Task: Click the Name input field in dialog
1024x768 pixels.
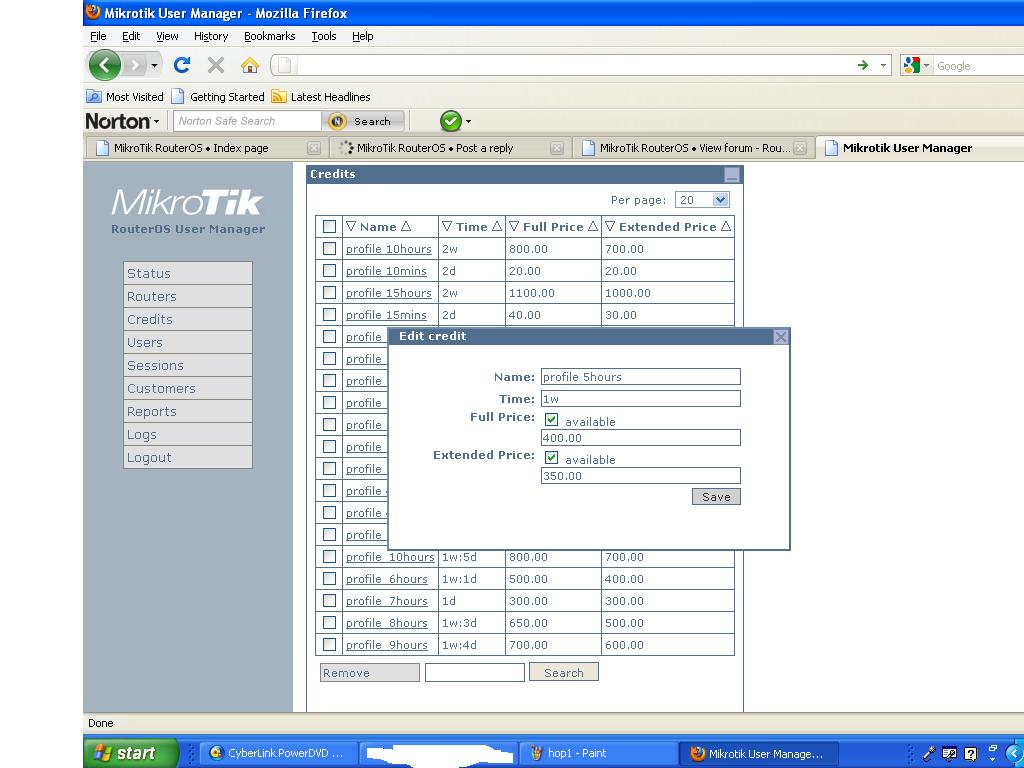Action: pyautogui.click(x=641, y=377)
